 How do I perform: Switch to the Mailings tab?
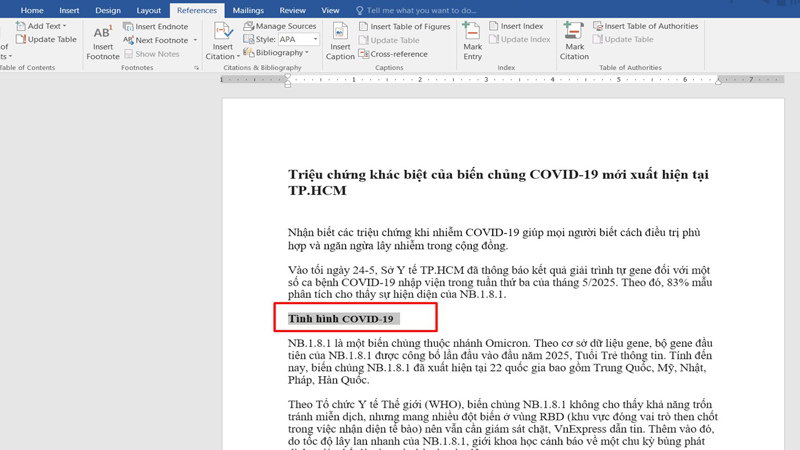tap(248, 10)
